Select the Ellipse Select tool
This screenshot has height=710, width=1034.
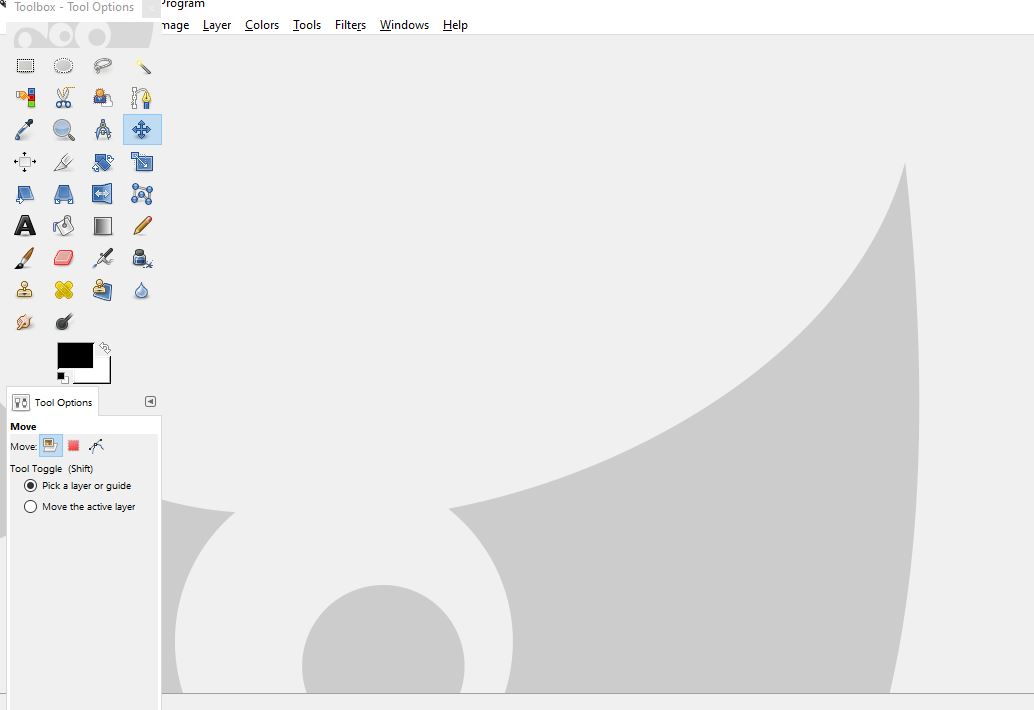point(63,66)
